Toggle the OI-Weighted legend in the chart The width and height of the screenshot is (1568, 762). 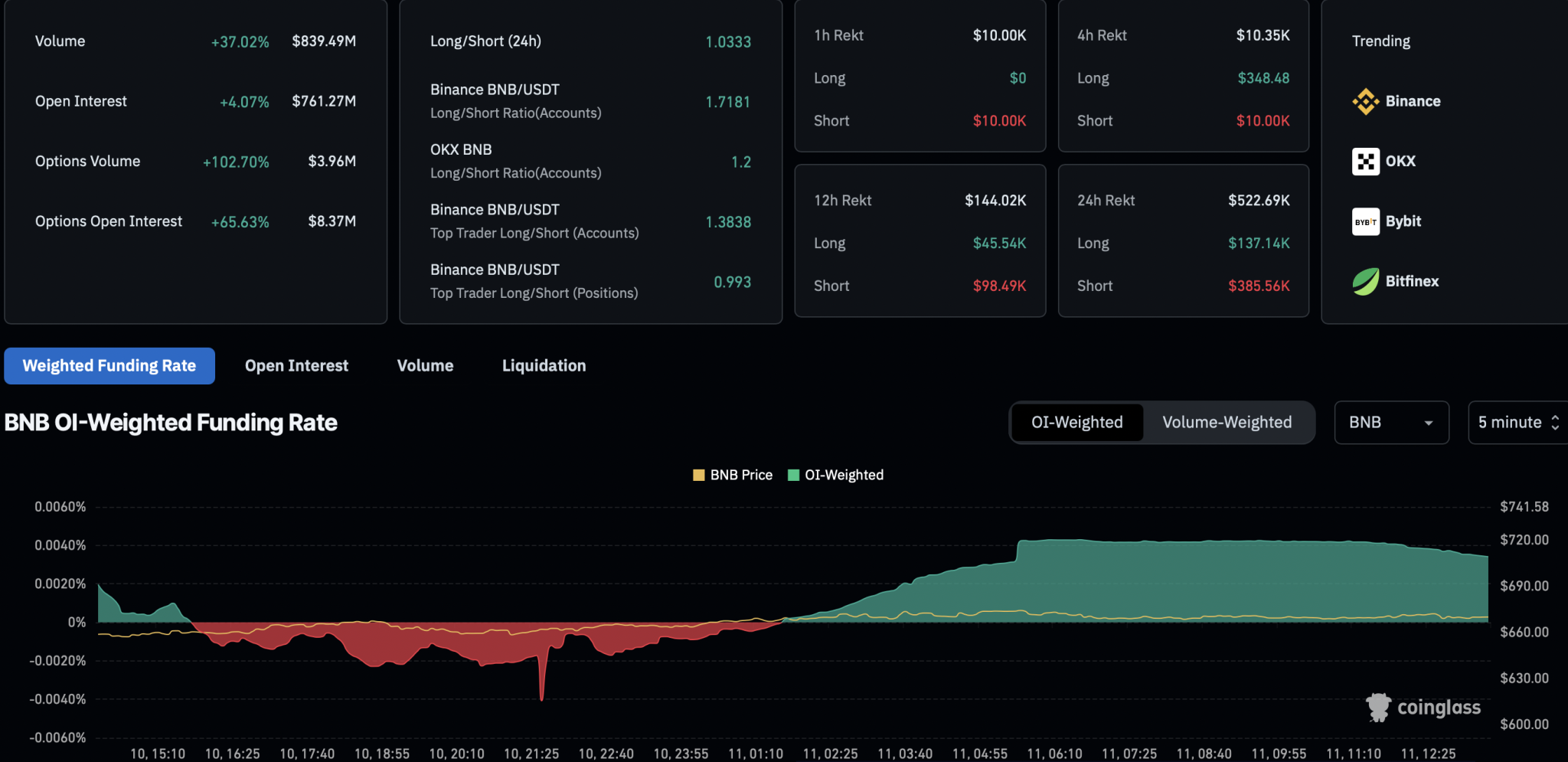coord(835,475)
